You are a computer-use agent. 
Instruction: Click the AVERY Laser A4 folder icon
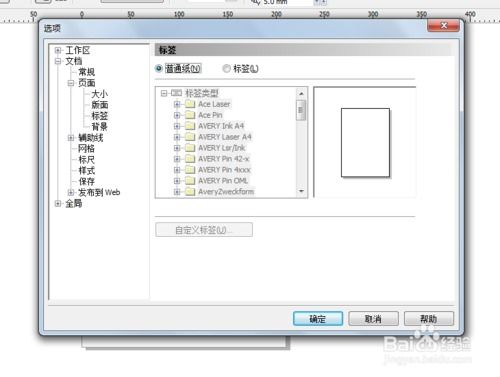coord(190,137)
